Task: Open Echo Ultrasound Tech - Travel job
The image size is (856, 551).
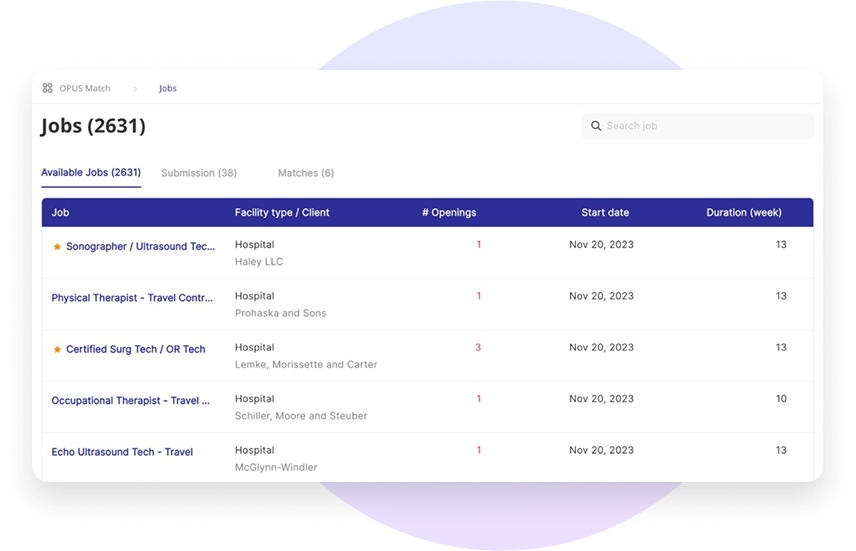Action: pyautogui.click(x=122, y=452)
